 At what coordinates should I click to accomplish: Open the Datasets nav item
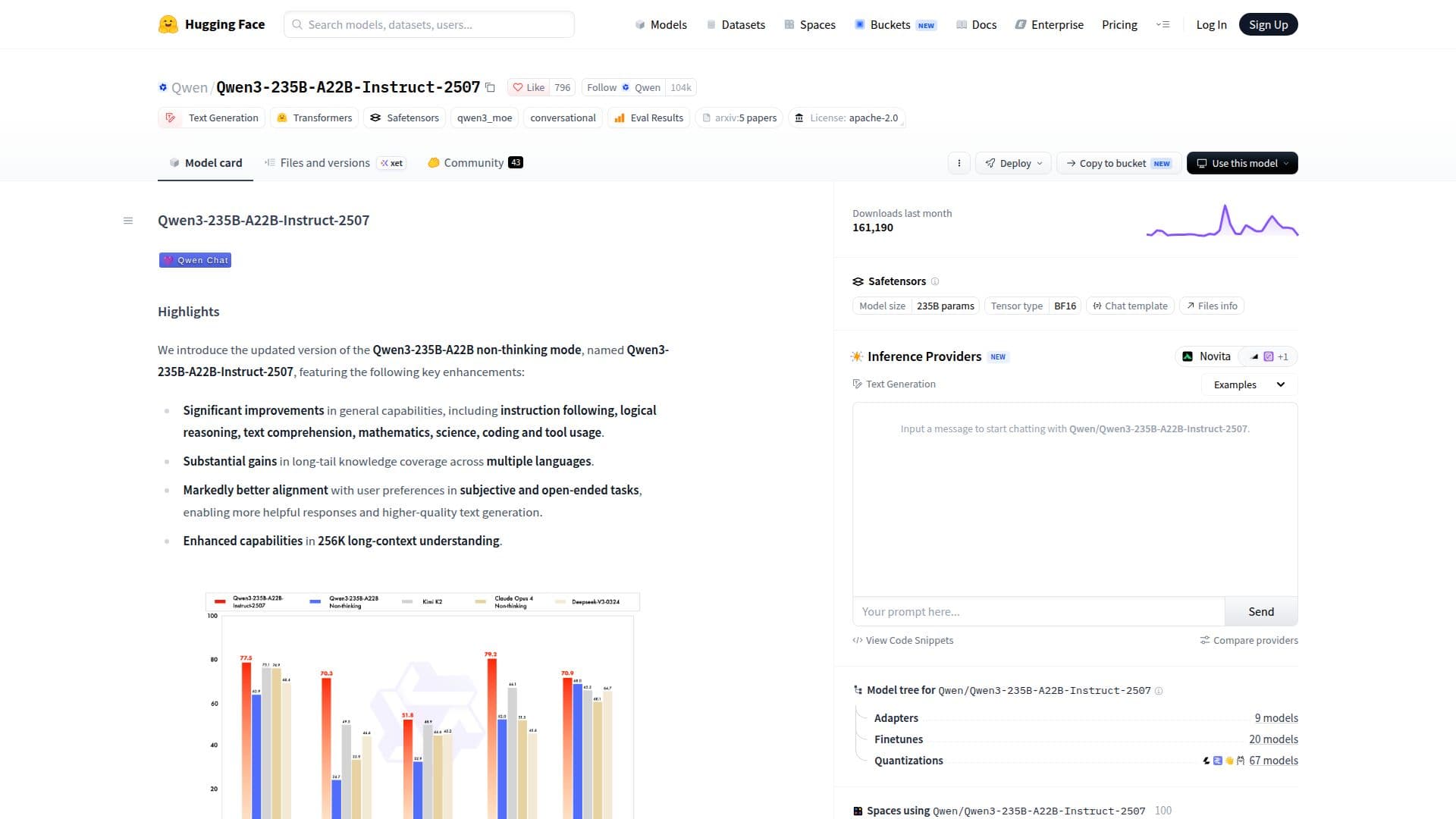736,24
